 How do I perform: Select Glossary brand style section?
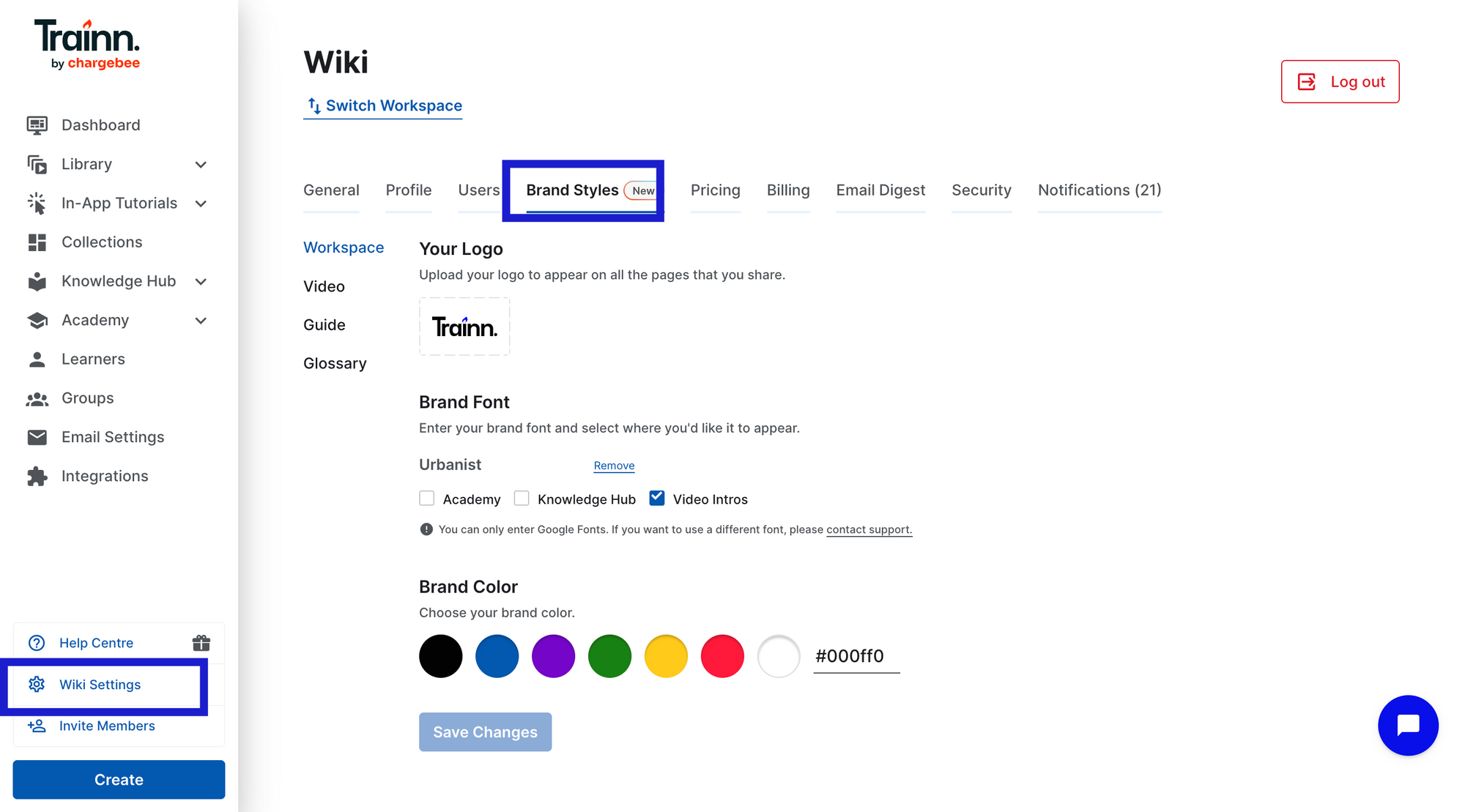[x=335, y=363]
